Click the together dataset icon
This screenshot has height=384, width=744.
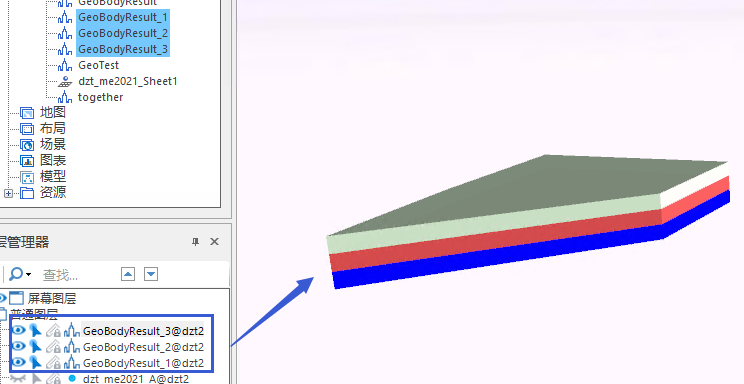pos(65,97)
